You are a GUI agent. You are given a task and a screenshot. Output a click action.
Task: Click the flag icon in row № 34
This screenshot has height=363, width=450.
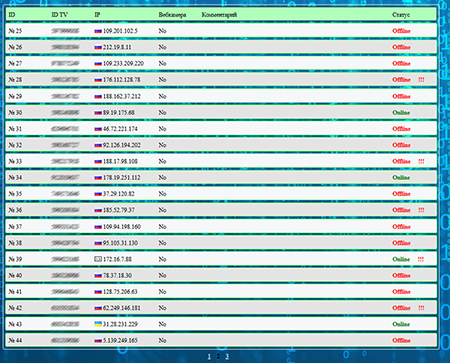pos(98,178)
